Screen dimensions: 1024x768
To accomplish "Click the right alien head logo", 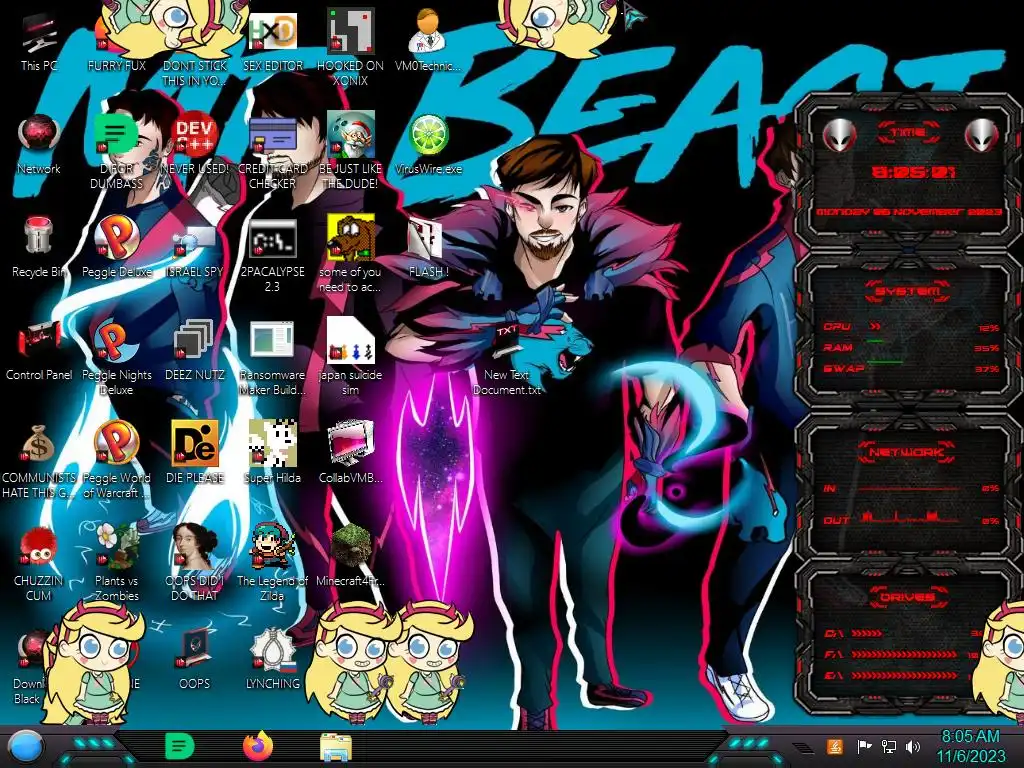I will tap(982, 136).
